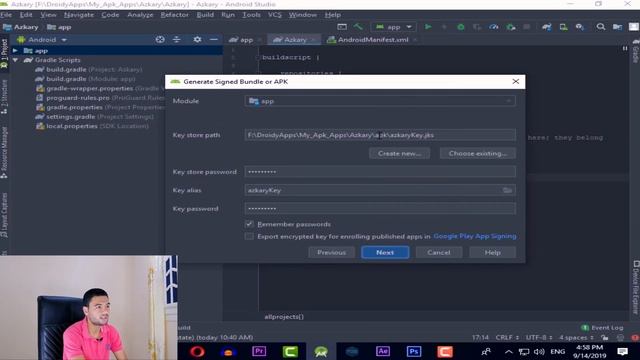
Task: Click the Sync Project with Gradle icon
Action: (547, 27)
